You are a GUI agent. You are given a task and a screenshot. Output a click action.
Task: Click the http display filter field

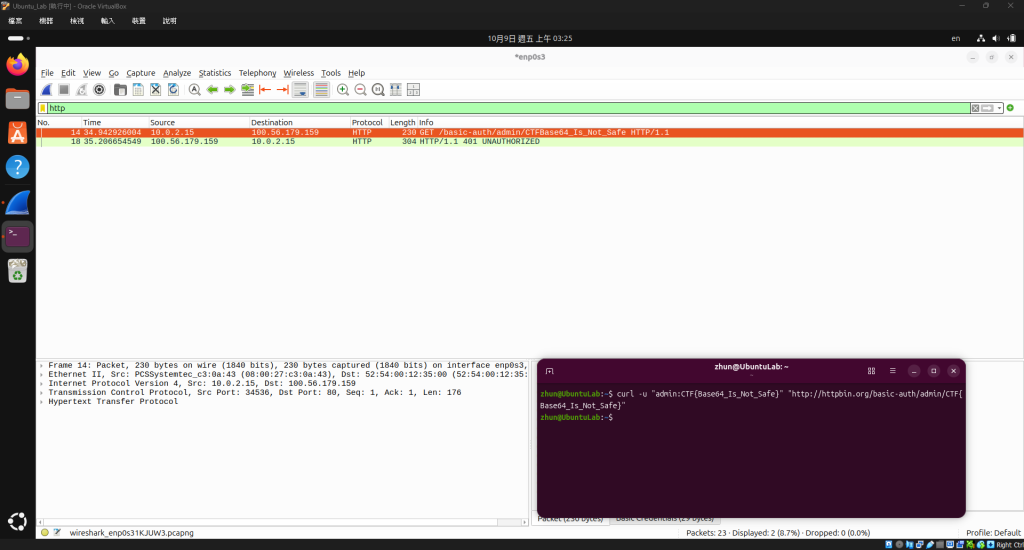pos(509,108)
